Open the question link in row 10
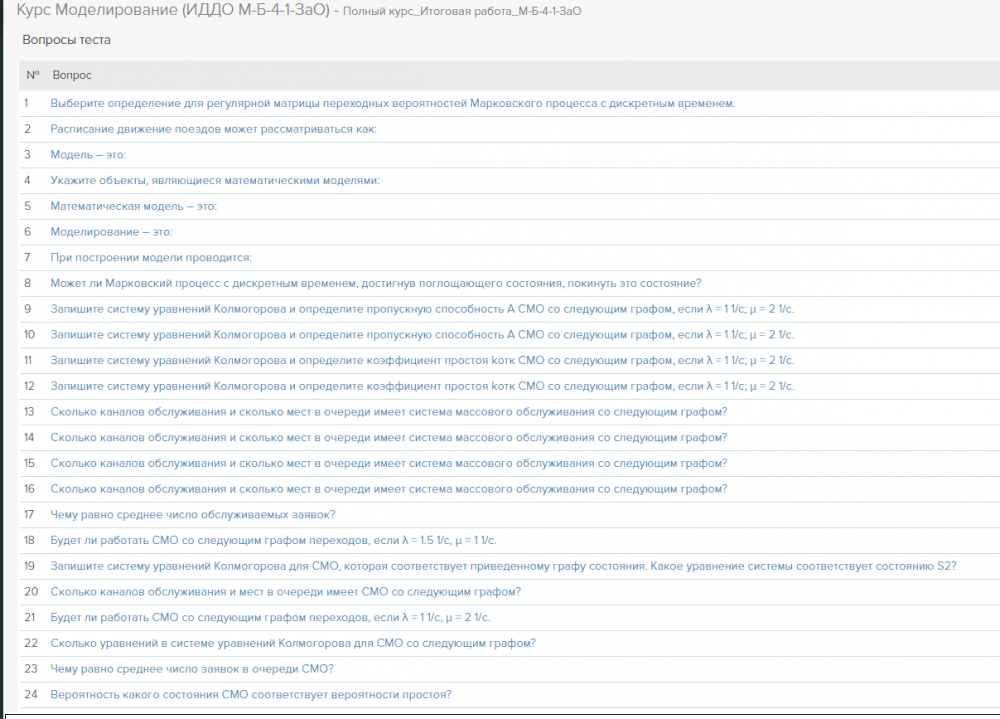 [422, 334]
